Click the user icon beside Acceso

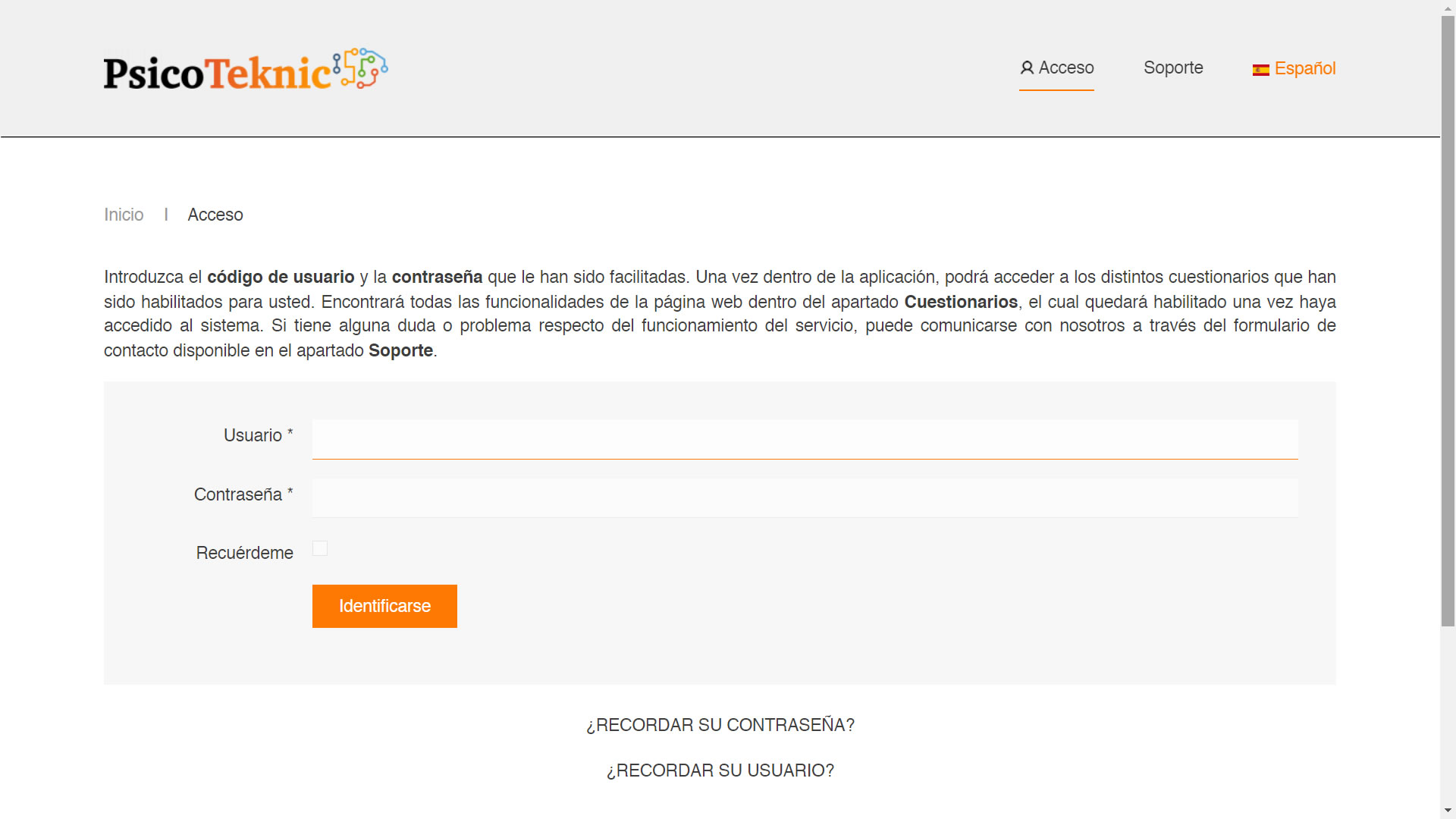[x=1027, y=68]
